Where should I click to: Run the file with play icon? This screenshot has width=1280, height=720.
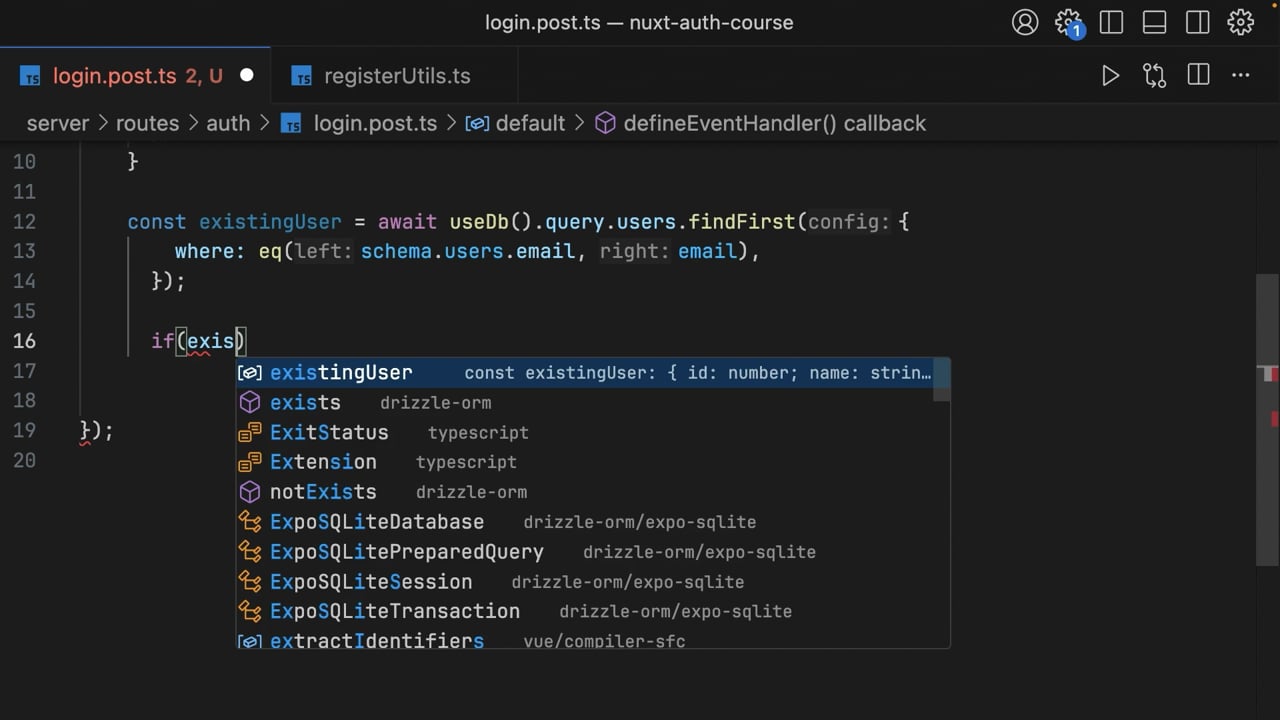click(1110, 76)
